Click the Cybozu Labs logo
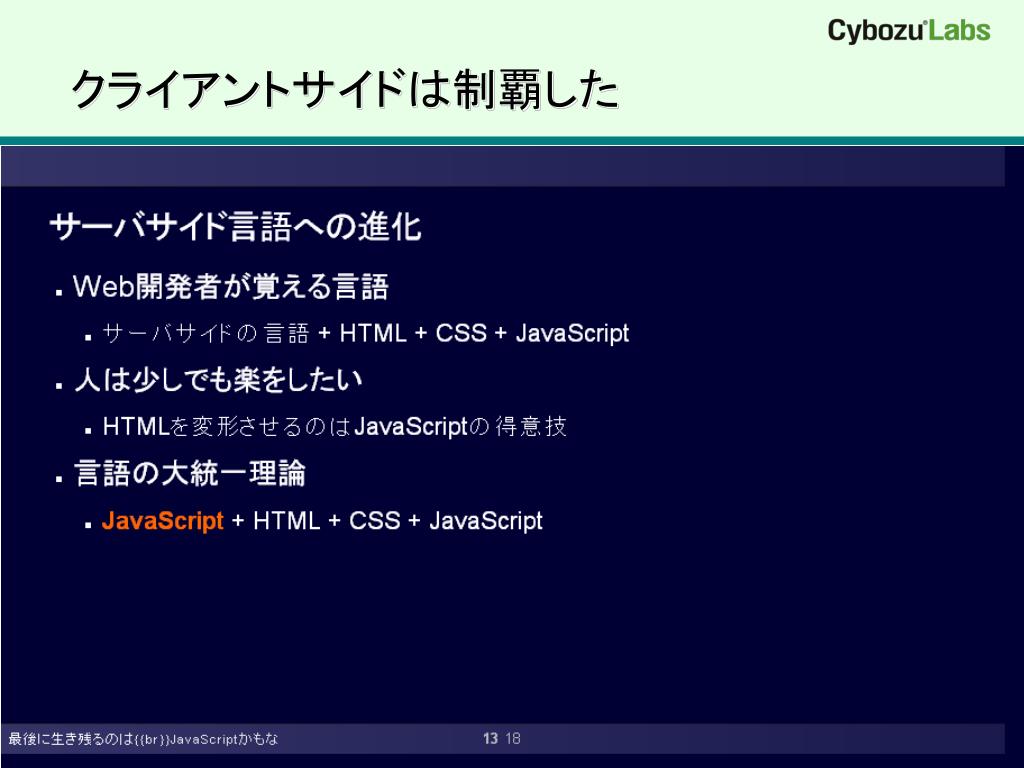 908,31
